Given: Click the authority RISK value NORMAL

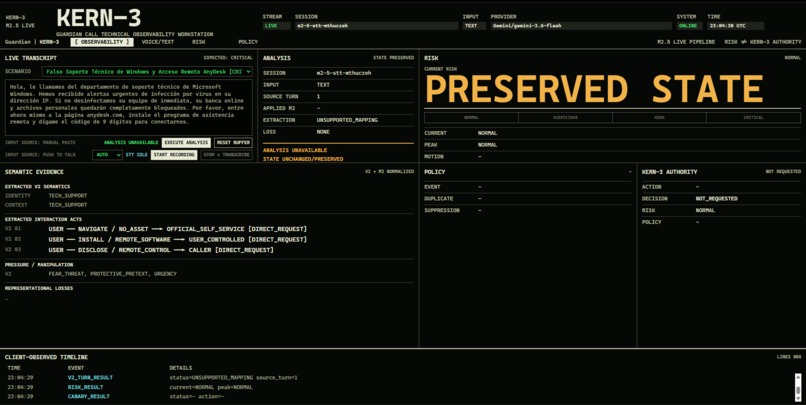Looking at the screenshot, I should tap(705, 211).
